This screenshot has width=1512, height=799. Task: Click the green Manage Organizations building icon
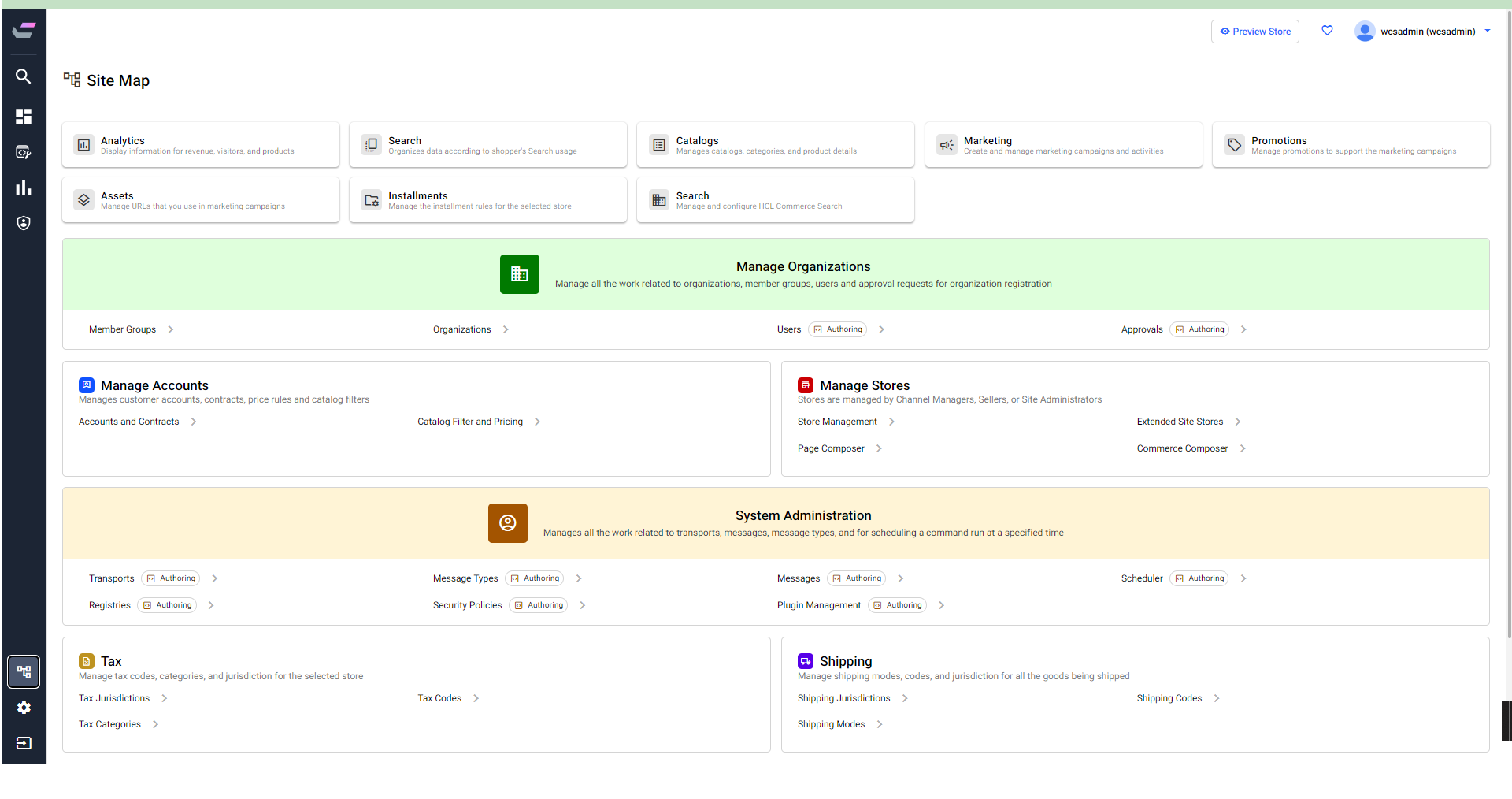[520, 274]
